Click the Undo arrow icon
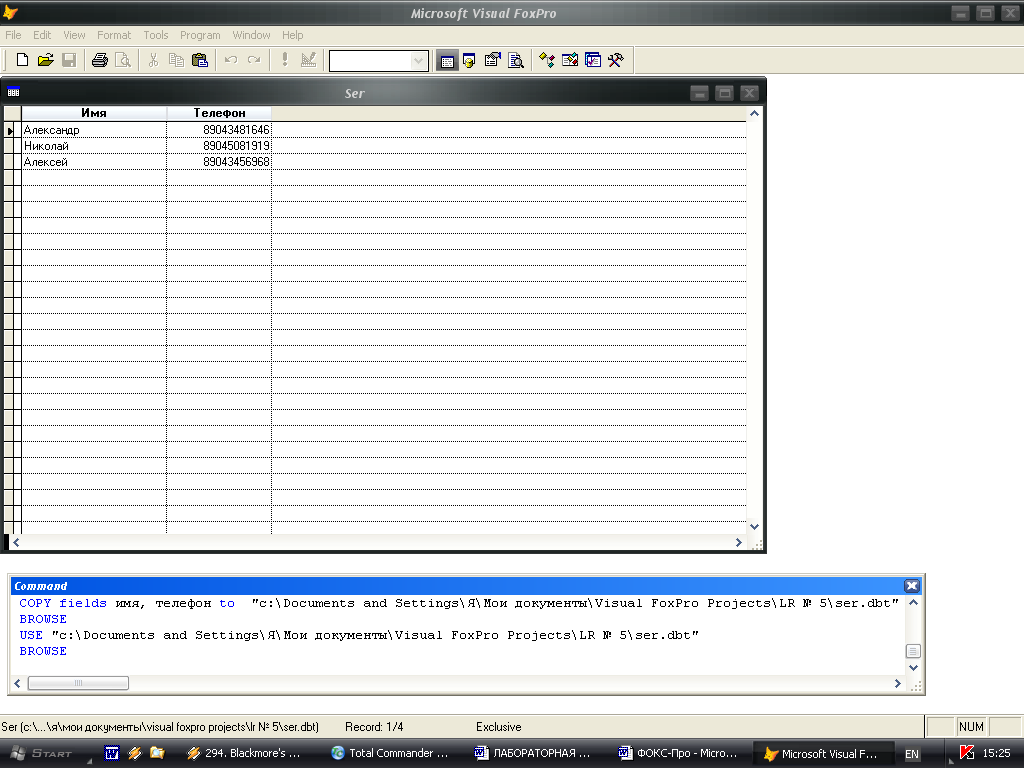This screenshot has width=1024, height=768. coord(231,60)
